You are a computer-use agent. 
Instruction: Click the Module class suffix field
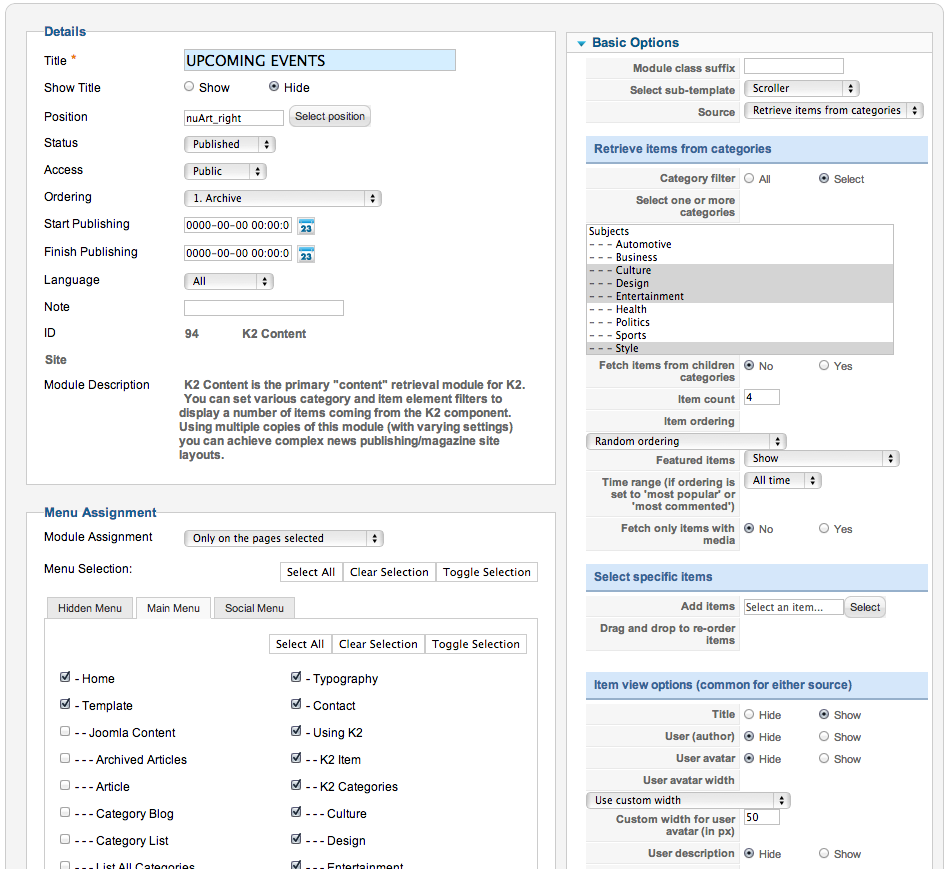click(794, 66)
